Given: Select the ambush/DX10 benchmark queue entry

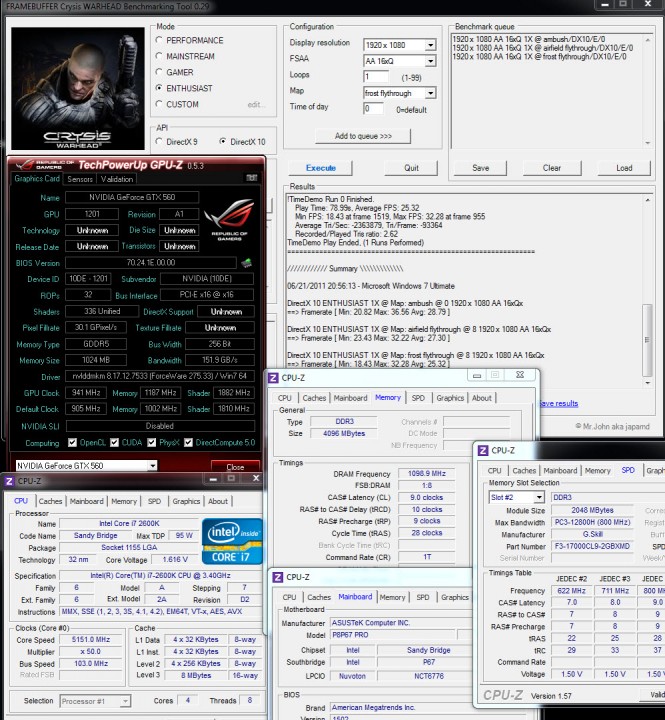Looking at the screenshot, I should point(529,39).
